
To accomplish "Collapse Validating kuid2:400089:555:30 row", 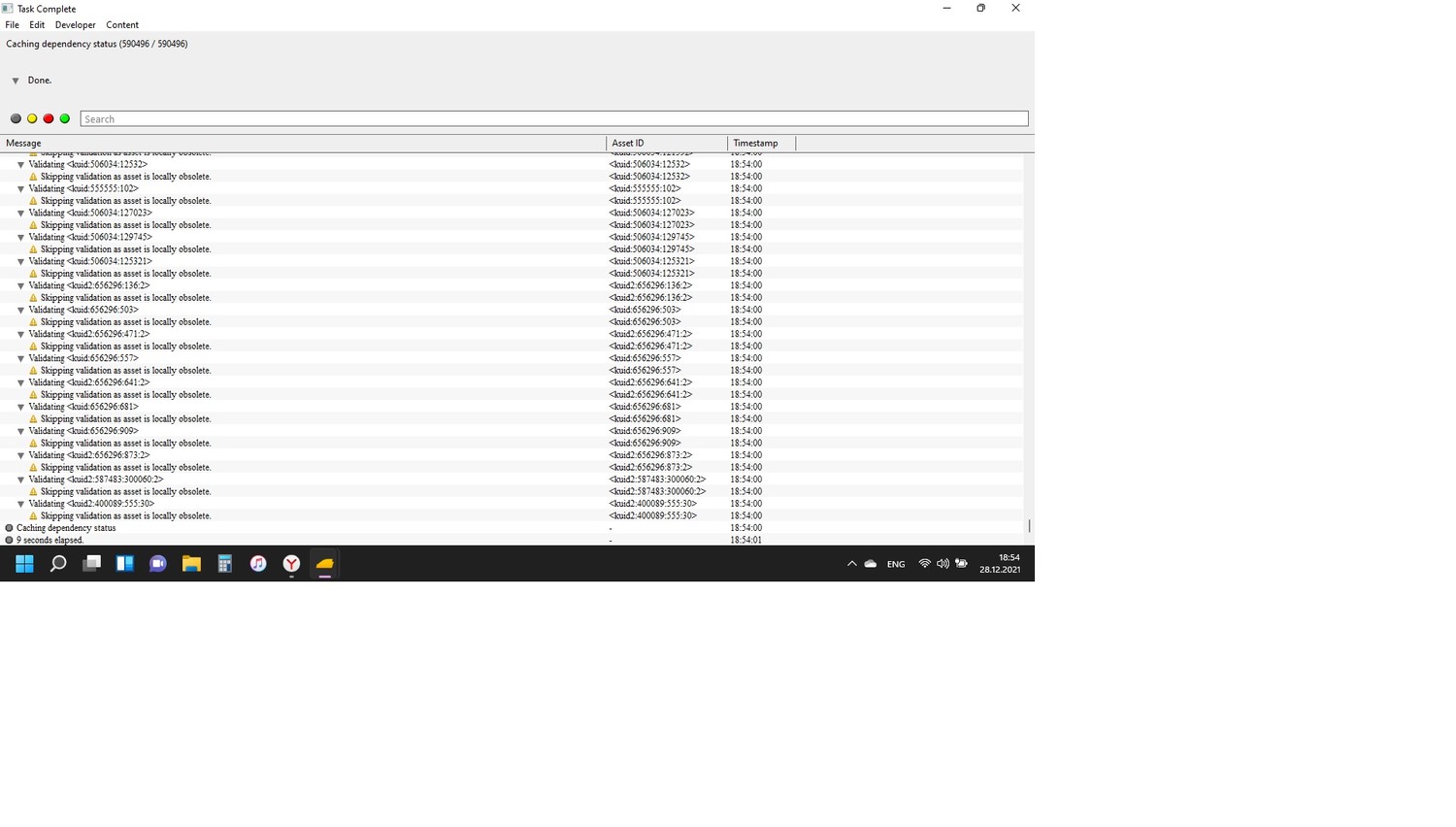I will click(20, 505).
